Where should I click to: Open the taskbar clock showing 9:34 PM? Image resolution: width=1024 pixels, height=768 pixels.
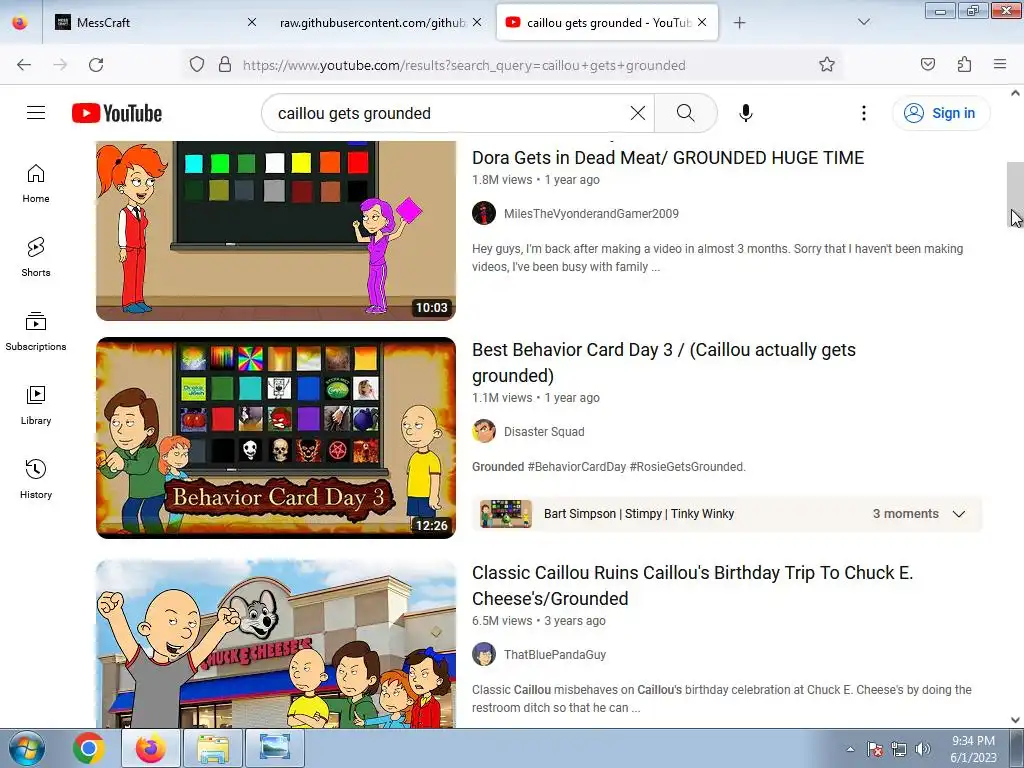tap(974, 749)
